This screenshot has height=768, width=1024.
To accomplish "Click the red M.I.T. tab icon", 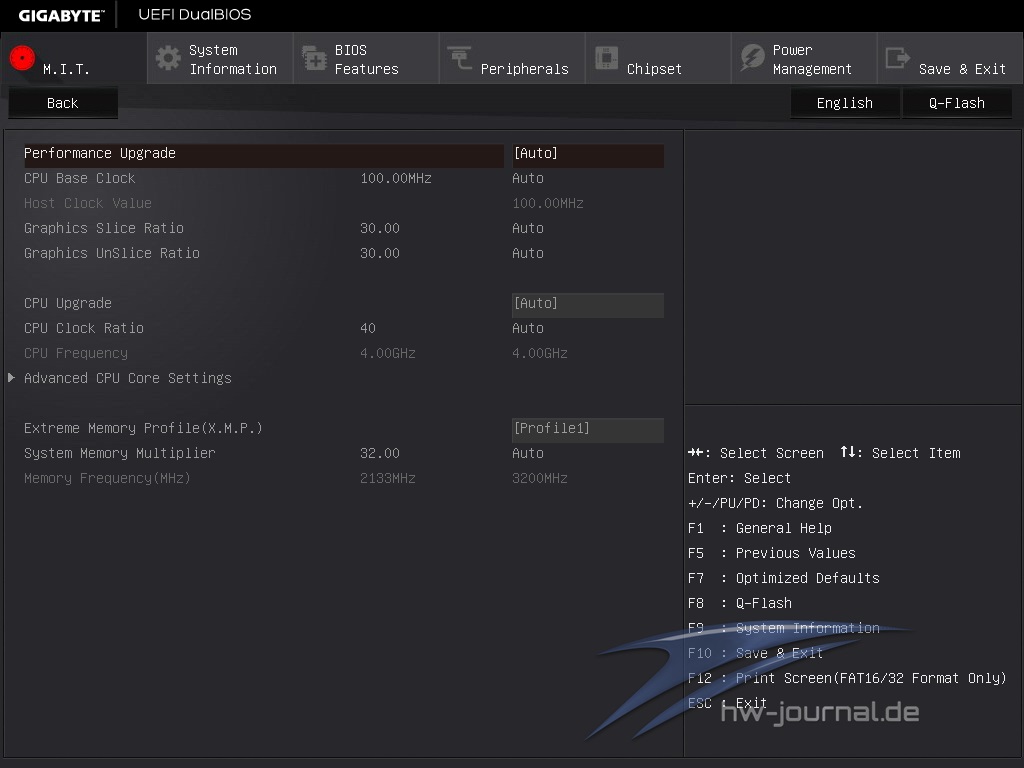I will pyautogui.click(x=22, y=57).
